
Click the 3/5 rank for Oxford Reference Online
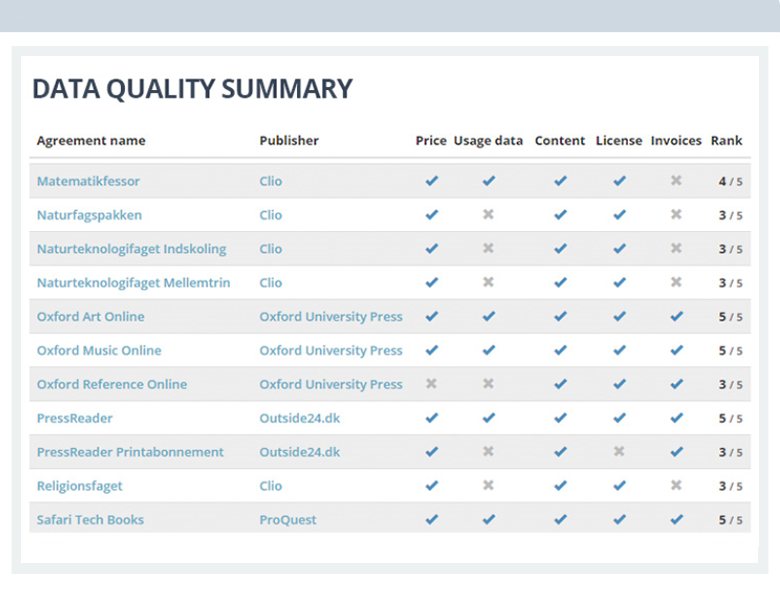pyautogui.click(x=730, y=385)
